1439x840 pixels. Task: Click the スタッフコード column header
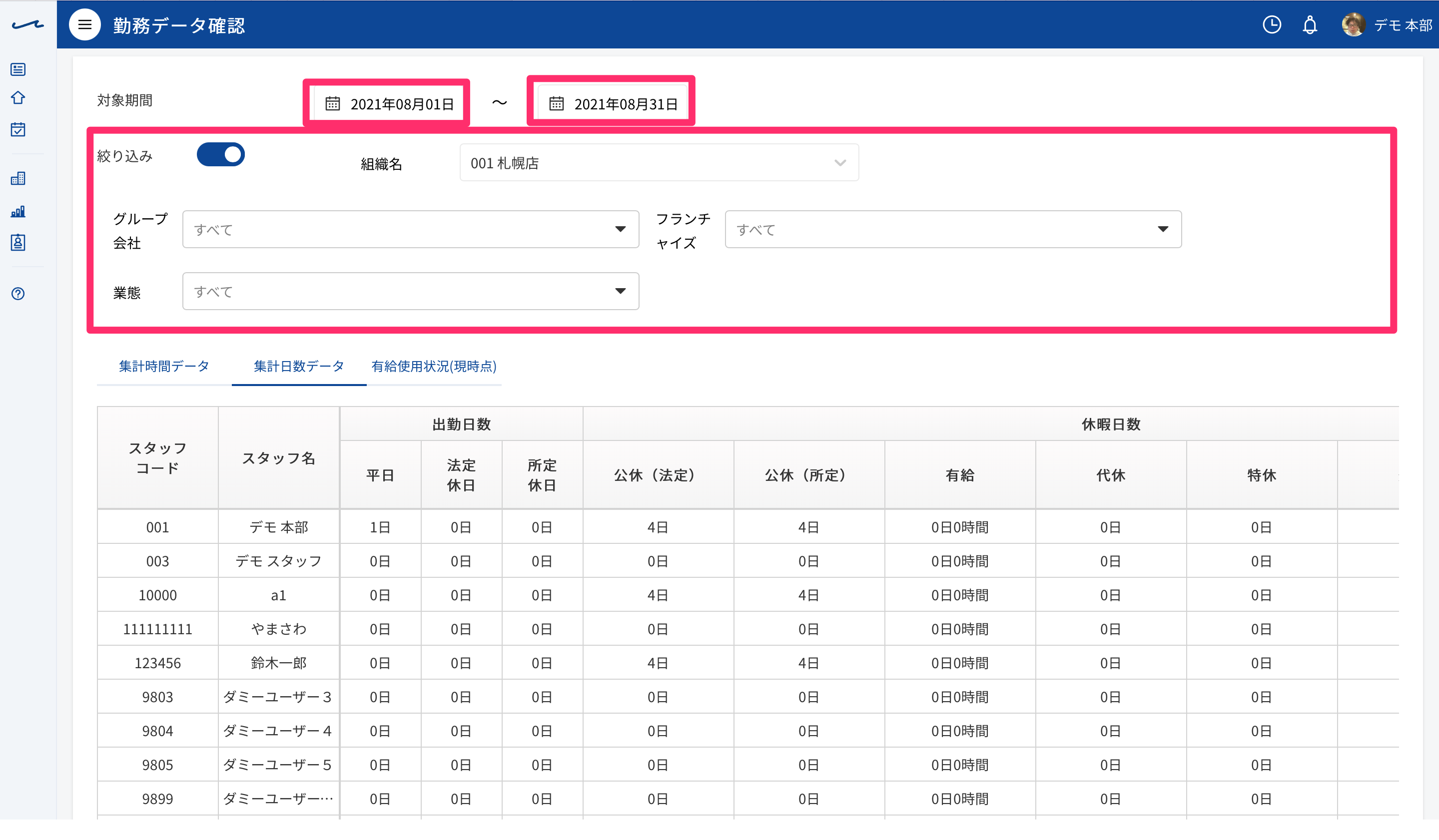pos(157,458)
